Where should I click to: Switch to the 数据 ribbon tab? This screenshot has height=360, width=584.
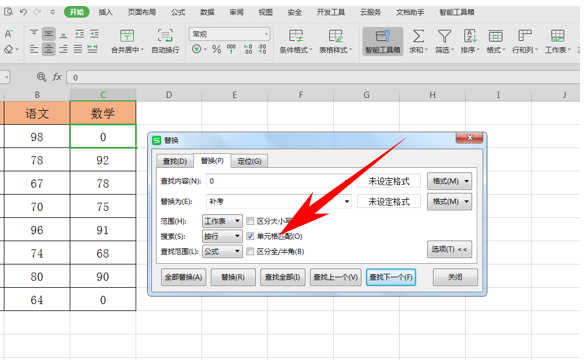click(207, 12)
